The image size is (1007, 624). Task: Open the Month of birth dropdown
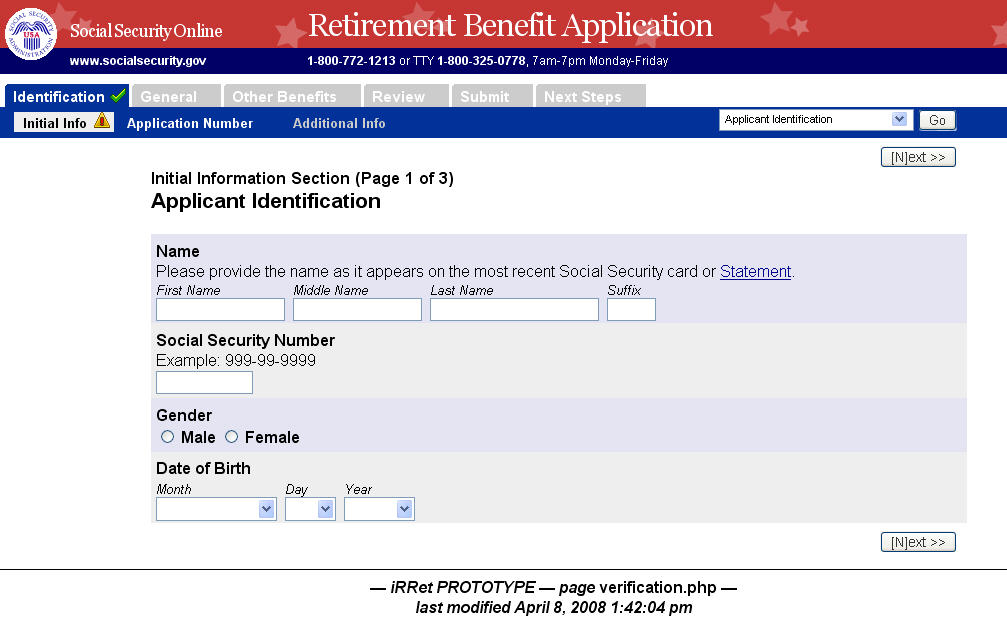coord(216,509)
